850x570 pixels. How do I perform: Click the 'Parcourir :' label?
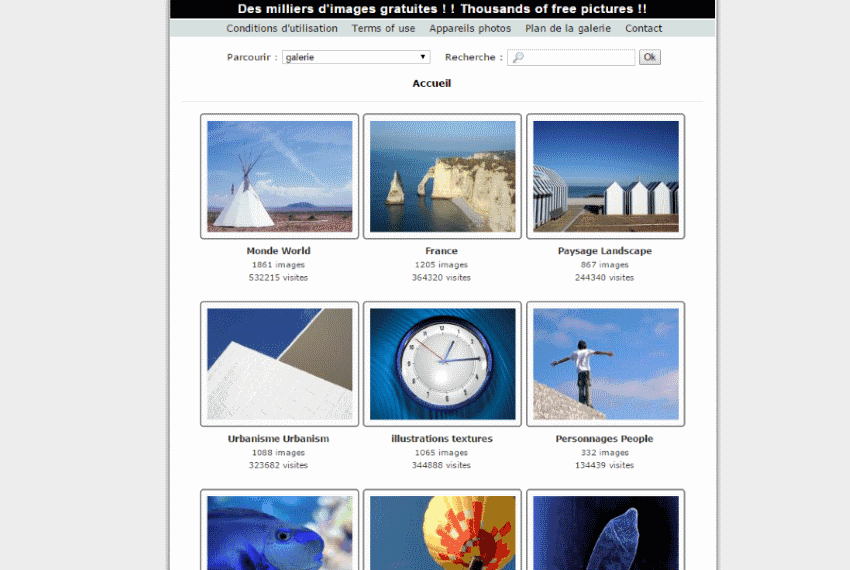pyautogui.click(x=252, y=57)
